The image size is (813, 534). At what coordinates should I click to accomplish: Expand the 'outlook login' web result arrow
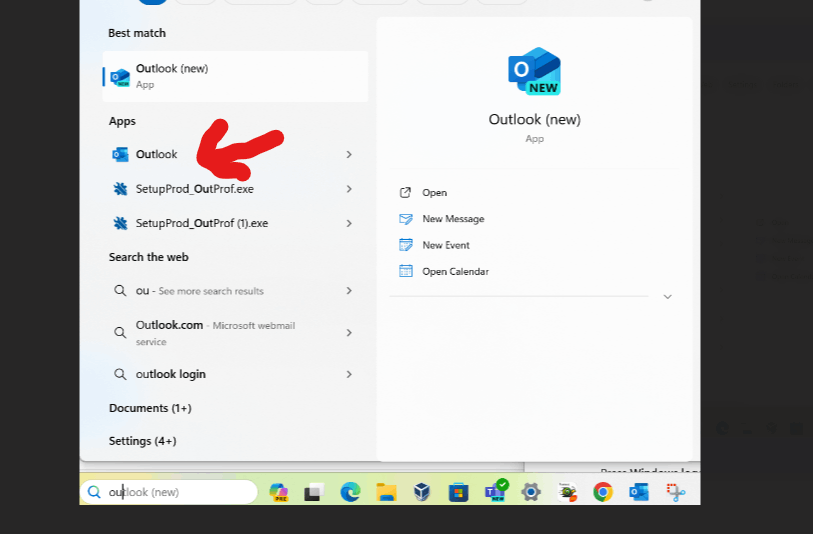click(x=349, y=374)
